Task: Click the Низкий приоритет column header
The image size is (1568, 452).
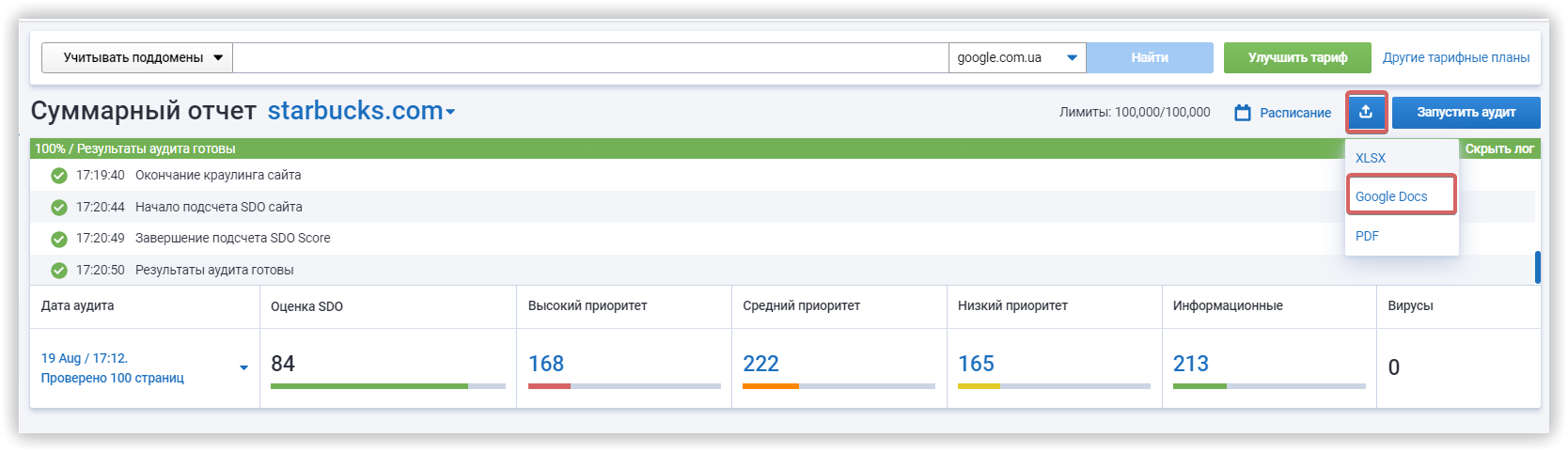Action: (x=1012, y=305)
